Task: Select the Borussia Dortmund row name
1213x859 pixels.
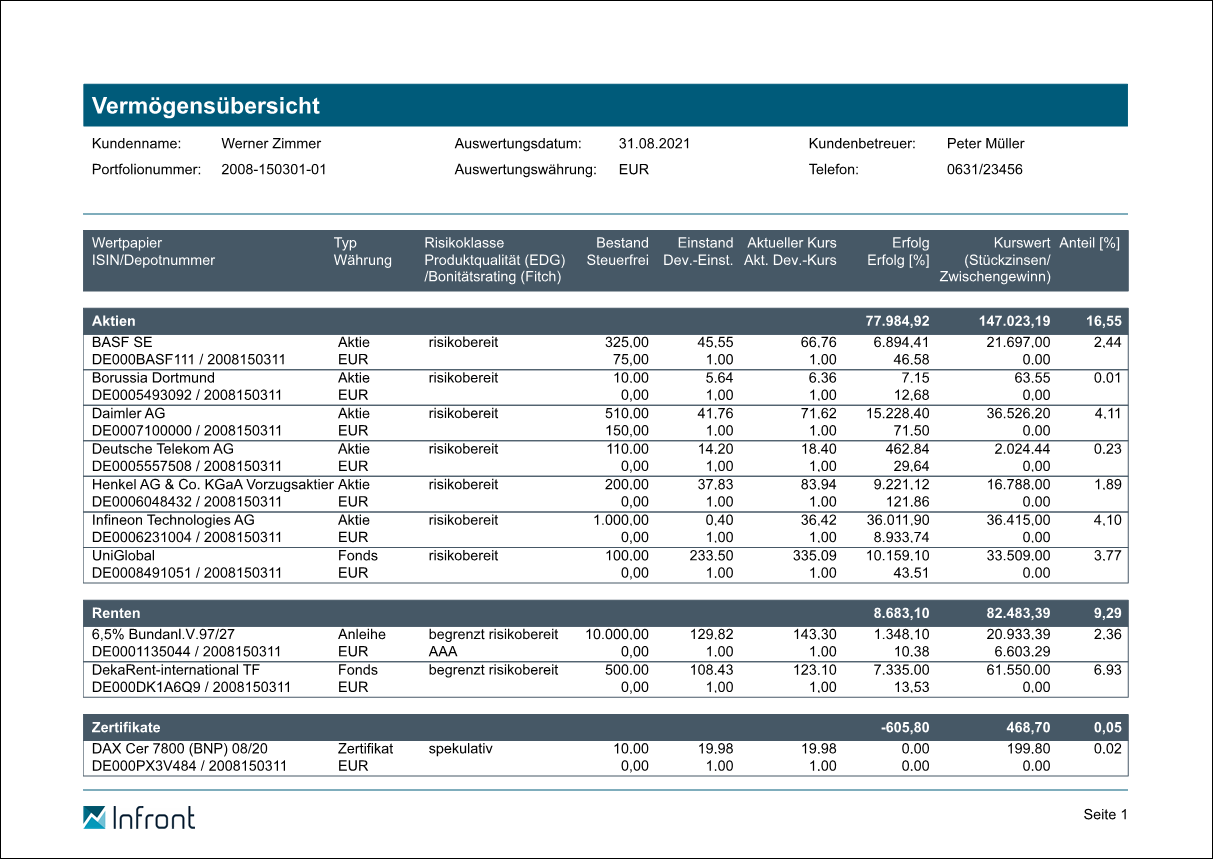Action: point(151,378)
